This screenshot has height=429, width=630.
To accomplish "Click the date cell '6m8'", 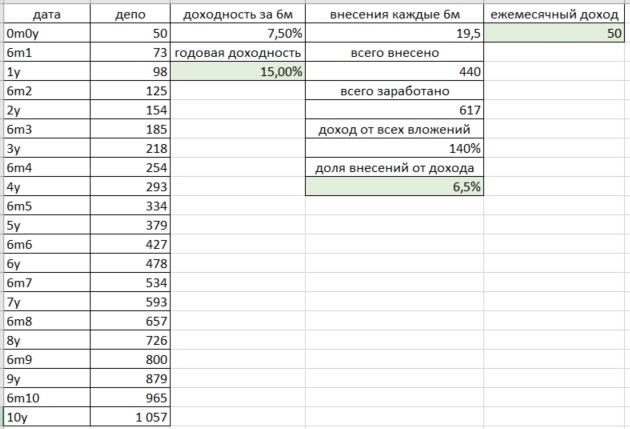I will (47, 321).
